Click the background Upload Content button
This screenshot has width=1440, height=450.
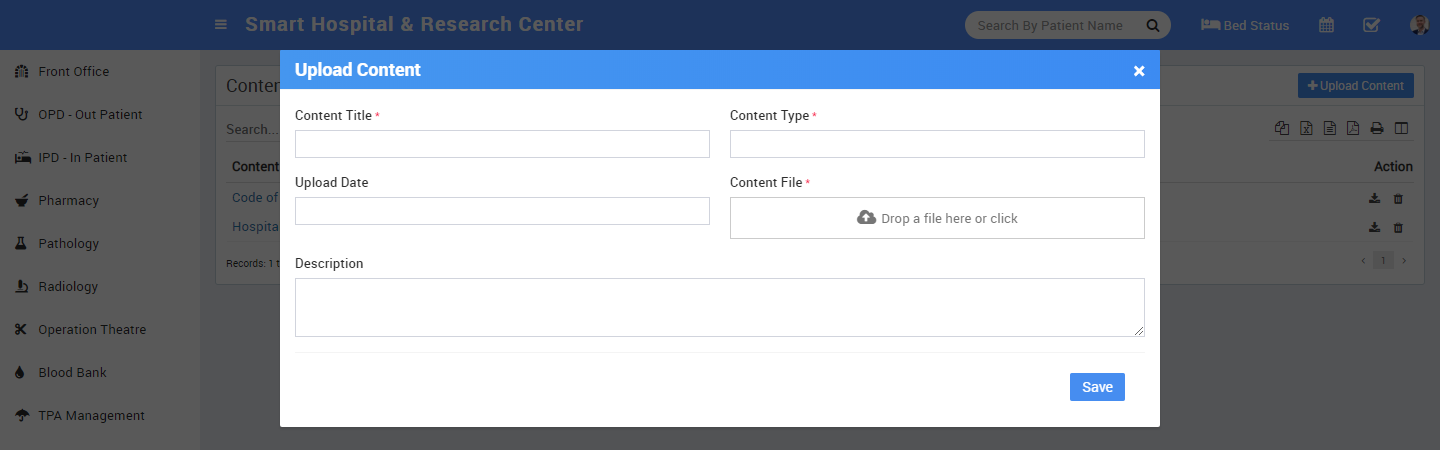pyautogui.click(x=1355, y=86)
